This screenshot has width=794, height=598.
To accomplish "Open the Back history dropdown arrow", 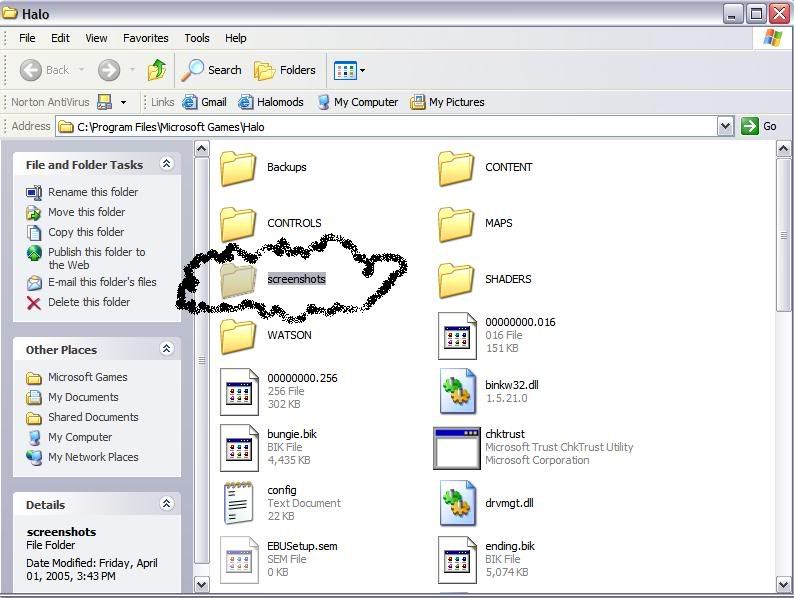I will point(82,70).
